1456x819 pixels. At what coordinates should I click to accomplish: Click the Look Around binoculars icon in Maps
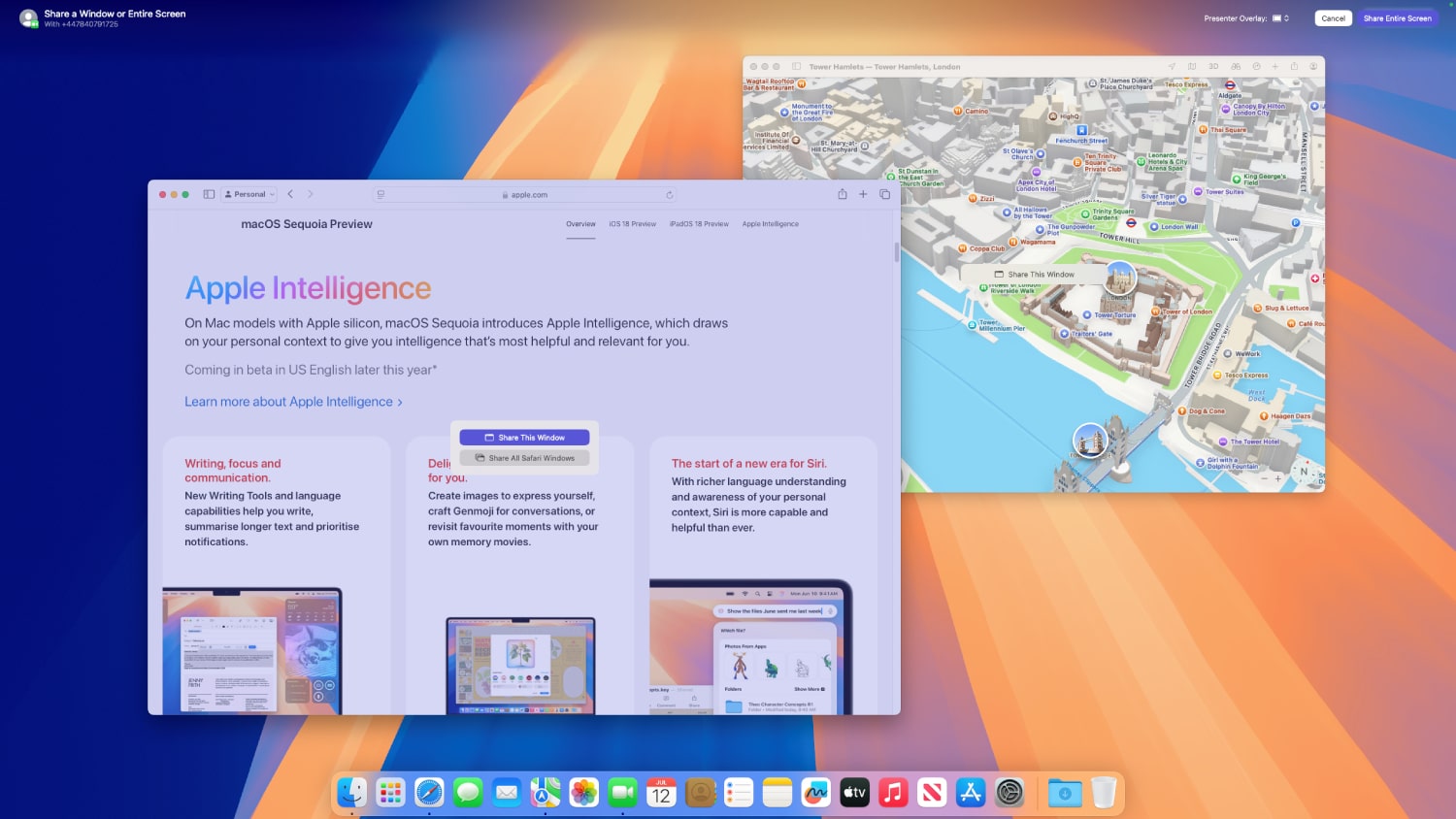1236,67
